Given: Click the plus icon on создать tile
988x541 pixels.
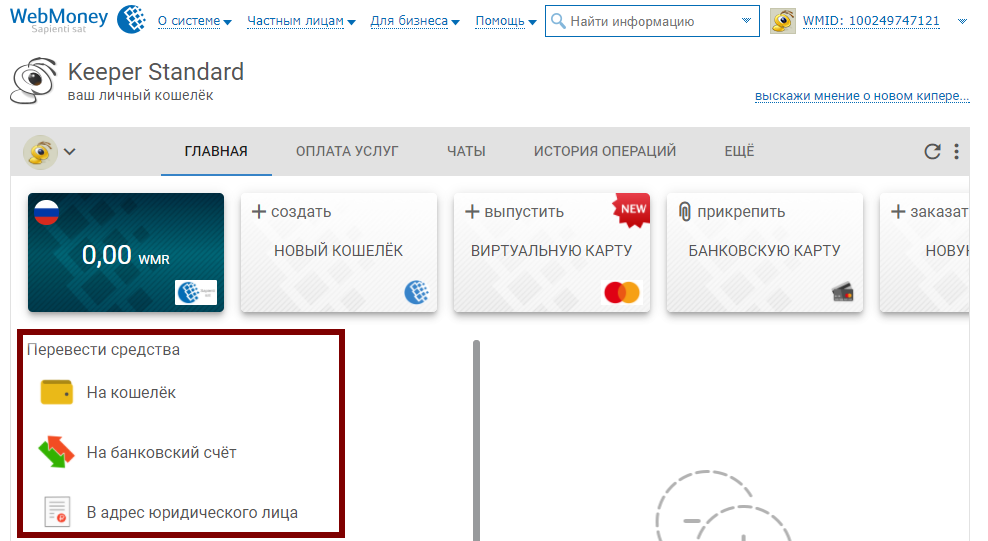Looking at the screenshot, I should (258, 212).
